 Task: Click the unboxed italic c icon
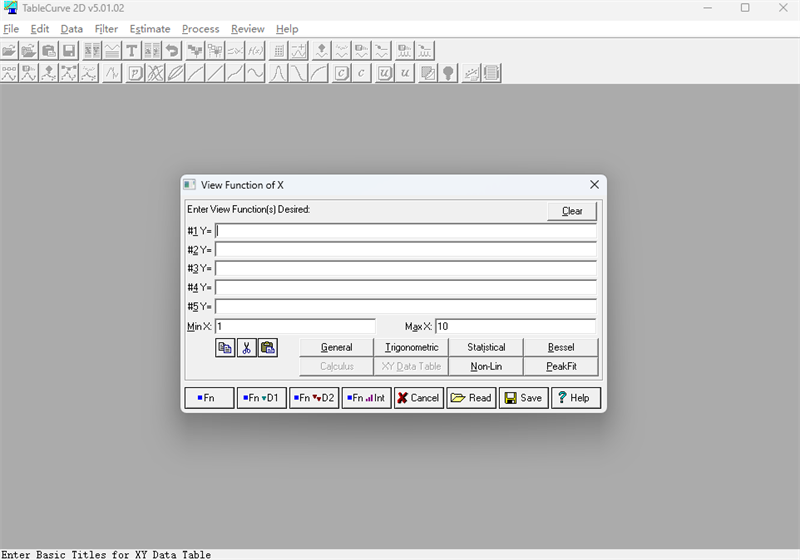click(361, 73)
